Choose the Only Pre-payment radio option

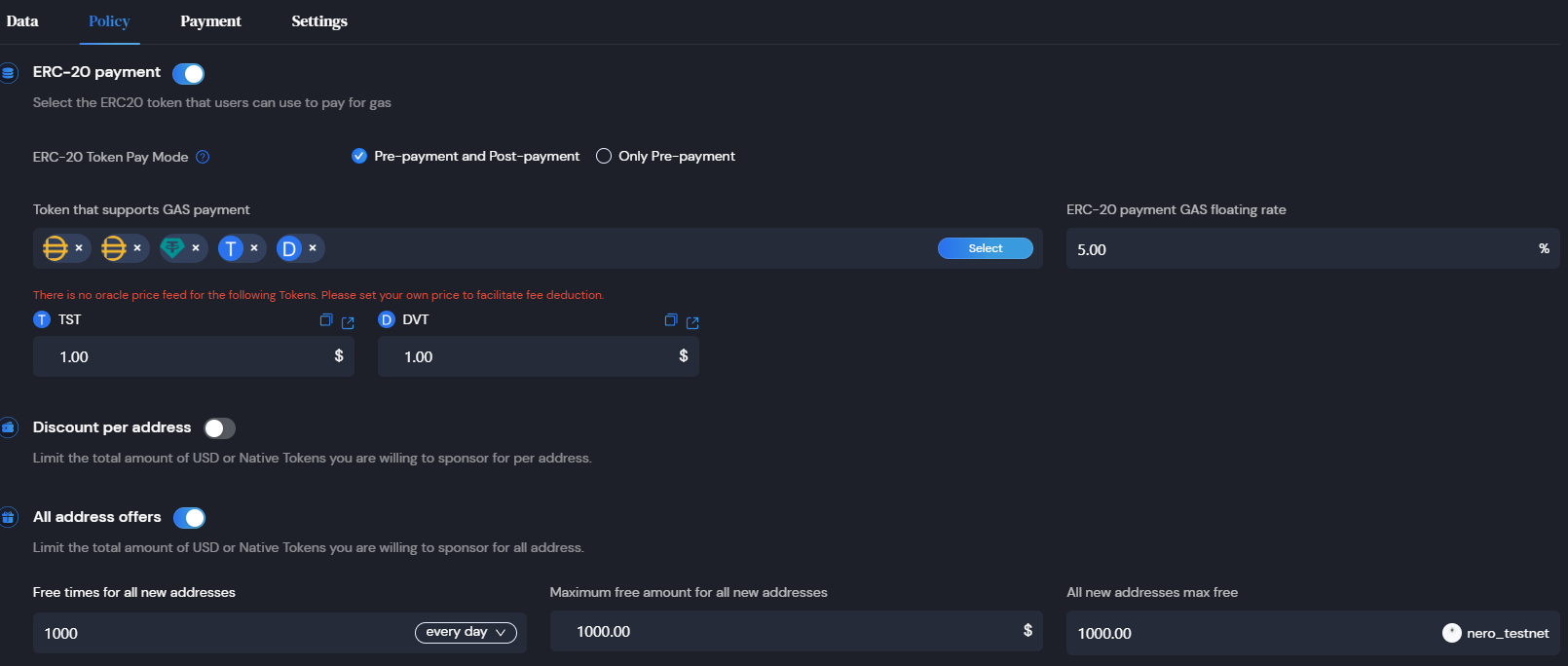[604, 156]
